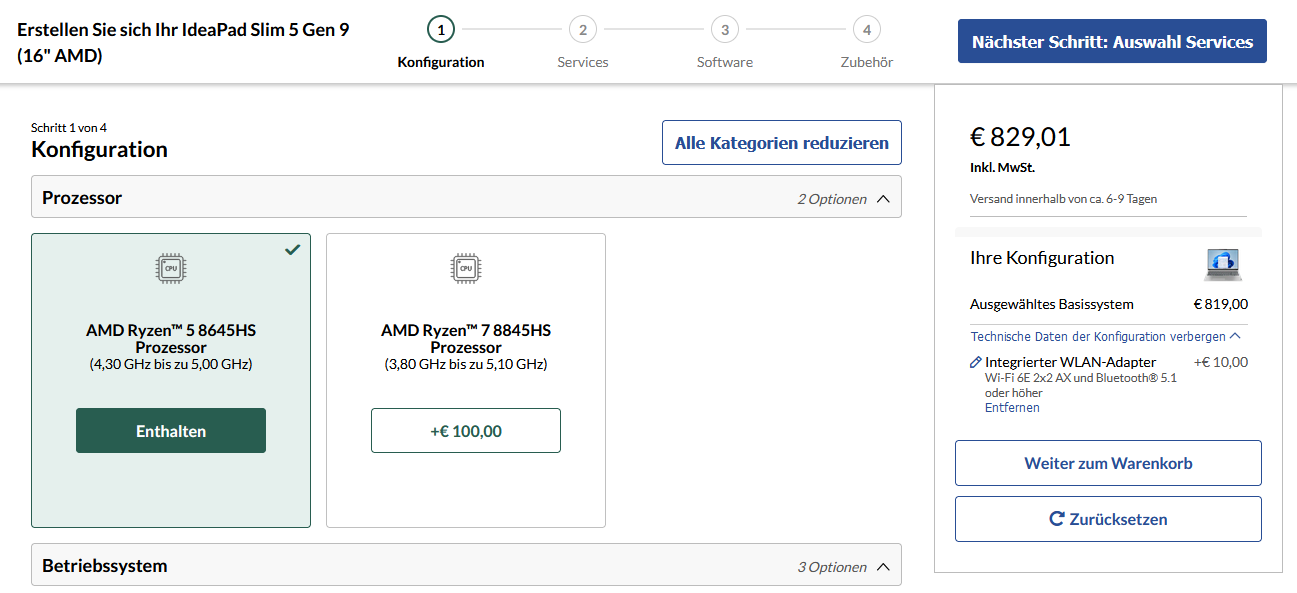Image resolution: width=1297 pixels, height=593 pixels.
Task: Click the (3,80 GHz bis zu 5,10 GHz) text
Action: [x=466, y=364]
